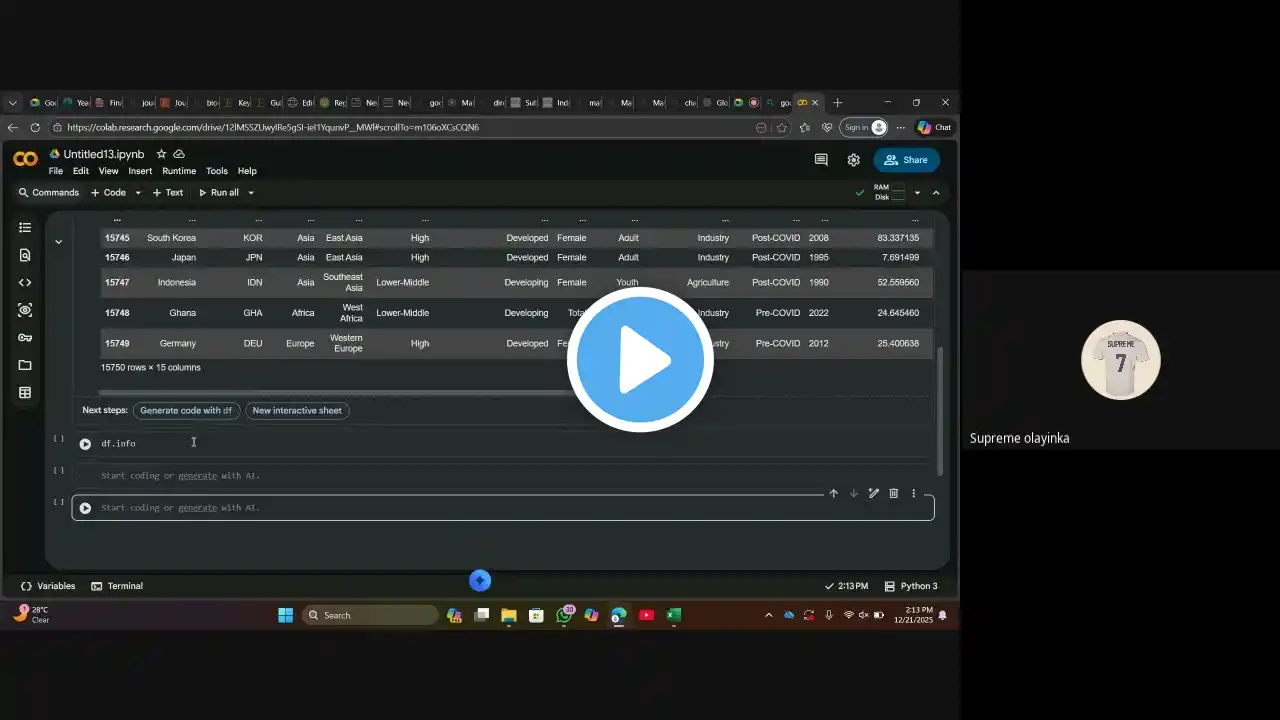Add this page to browser favorites

point(781,128)
